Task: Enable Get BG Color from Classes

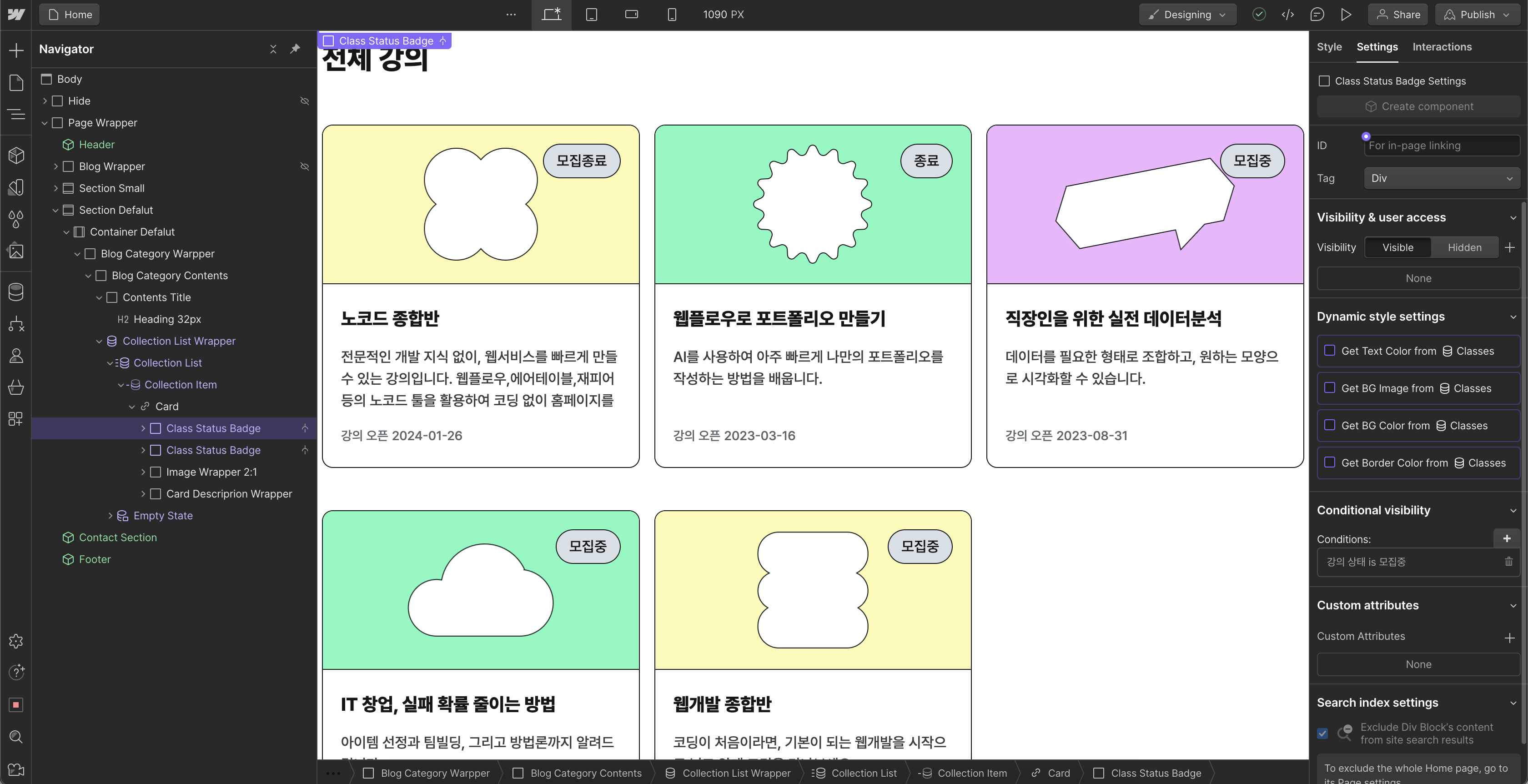Action: coord(1330,425)
